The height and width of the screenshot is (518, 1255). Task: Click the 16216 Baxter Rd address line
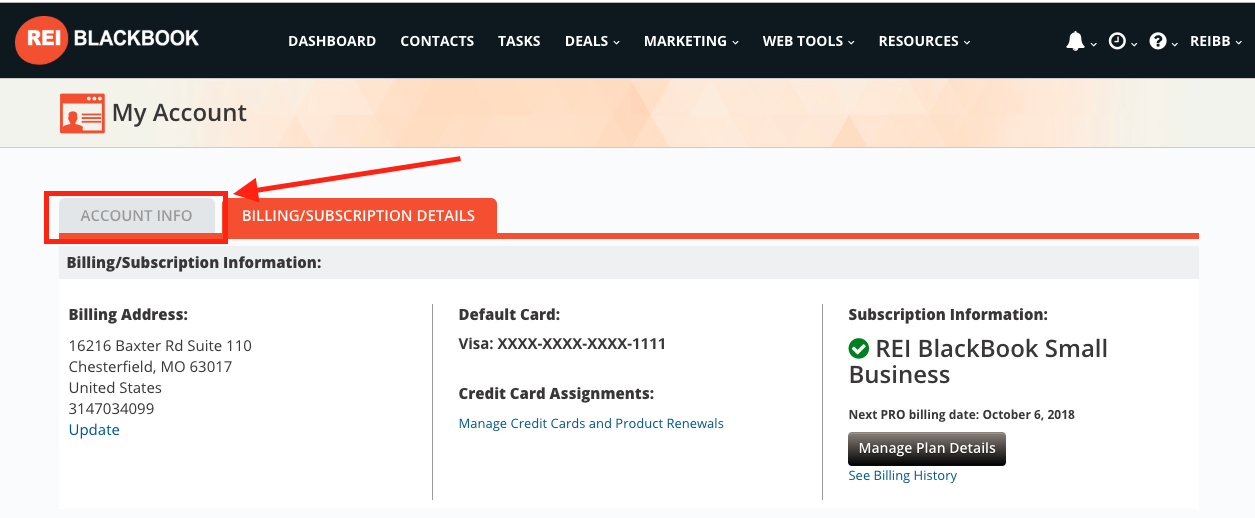click(160, 346)
